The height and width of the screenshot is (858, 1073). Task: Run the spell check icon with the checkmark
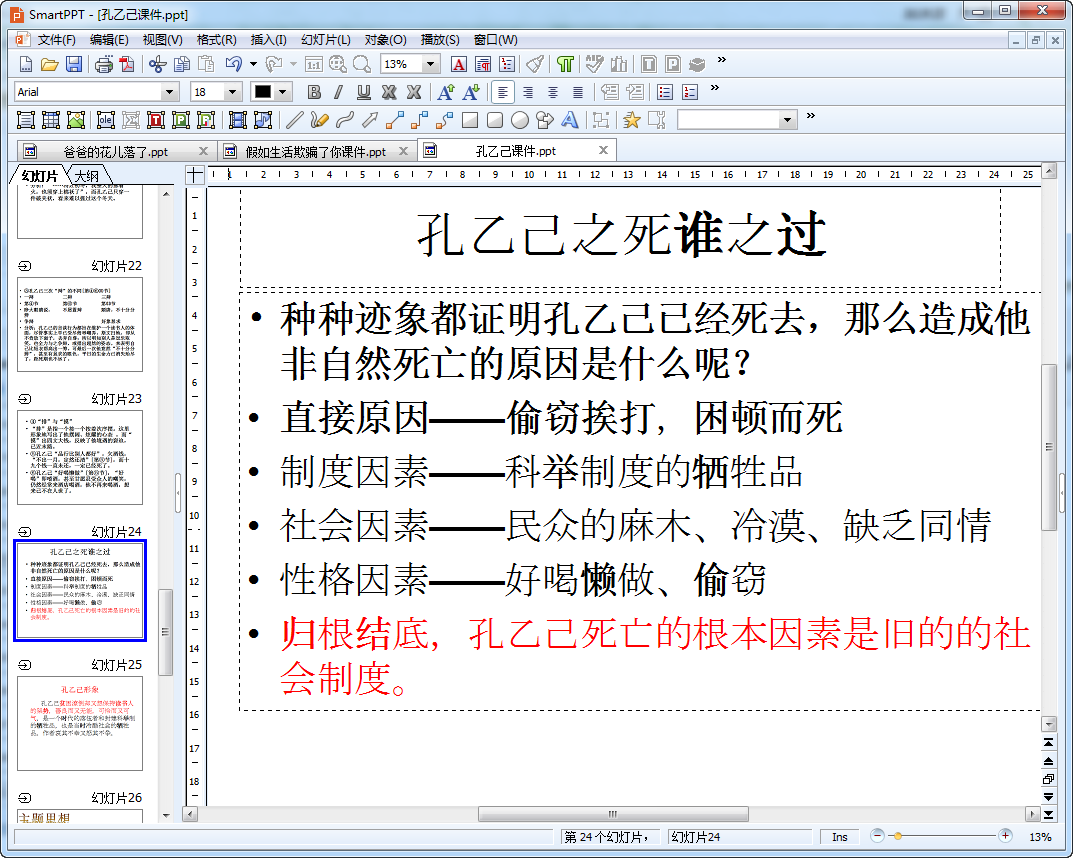(594, 64)
